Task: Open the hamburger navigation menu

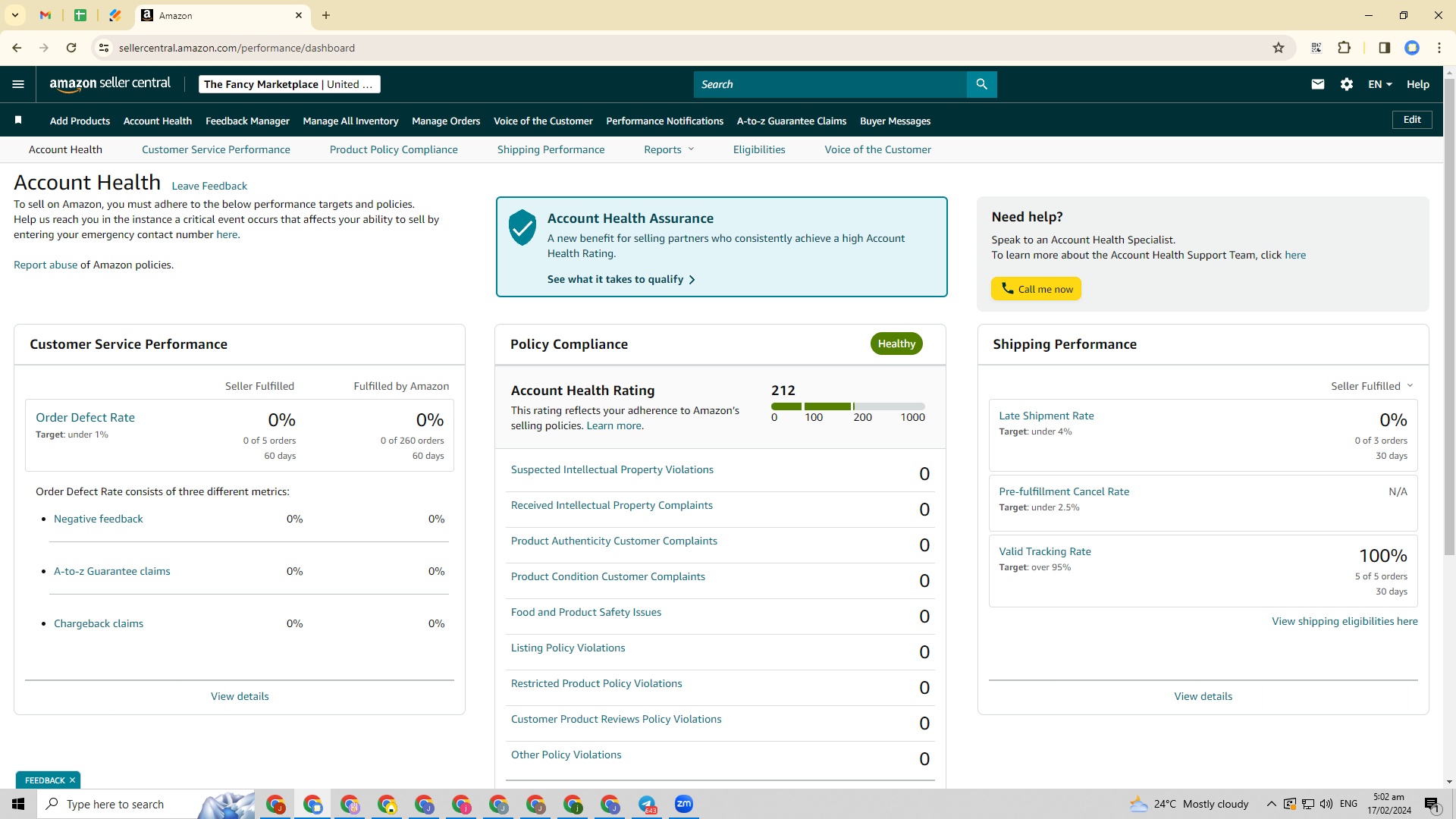Action: 18,84
